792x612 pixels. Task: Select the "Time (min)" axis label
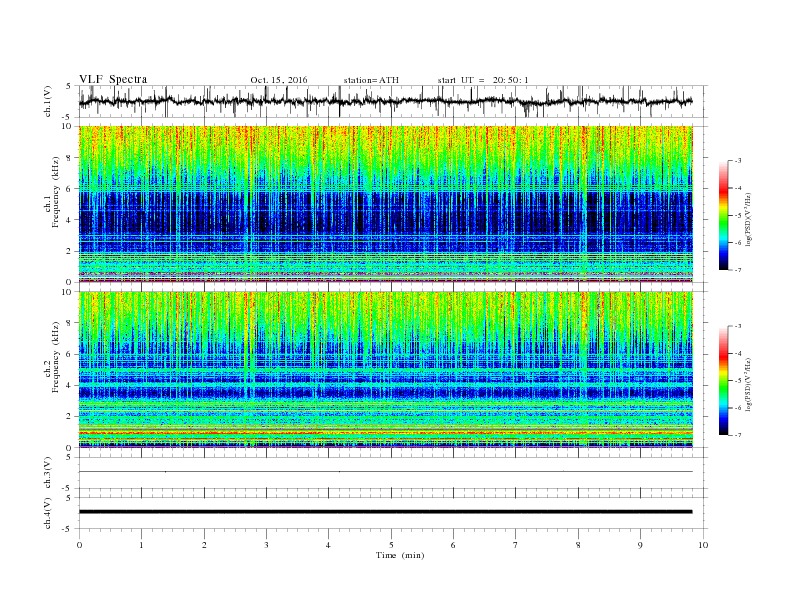point(400,555)
